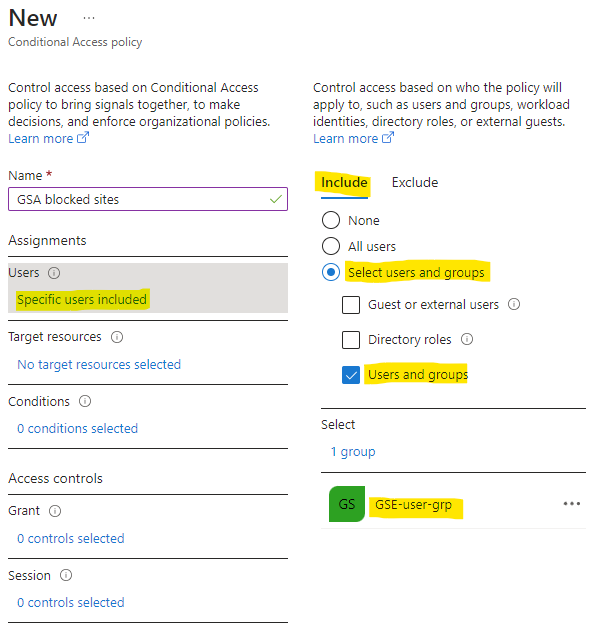
Task: Select the All users radio option
Action: click(331, 246)
